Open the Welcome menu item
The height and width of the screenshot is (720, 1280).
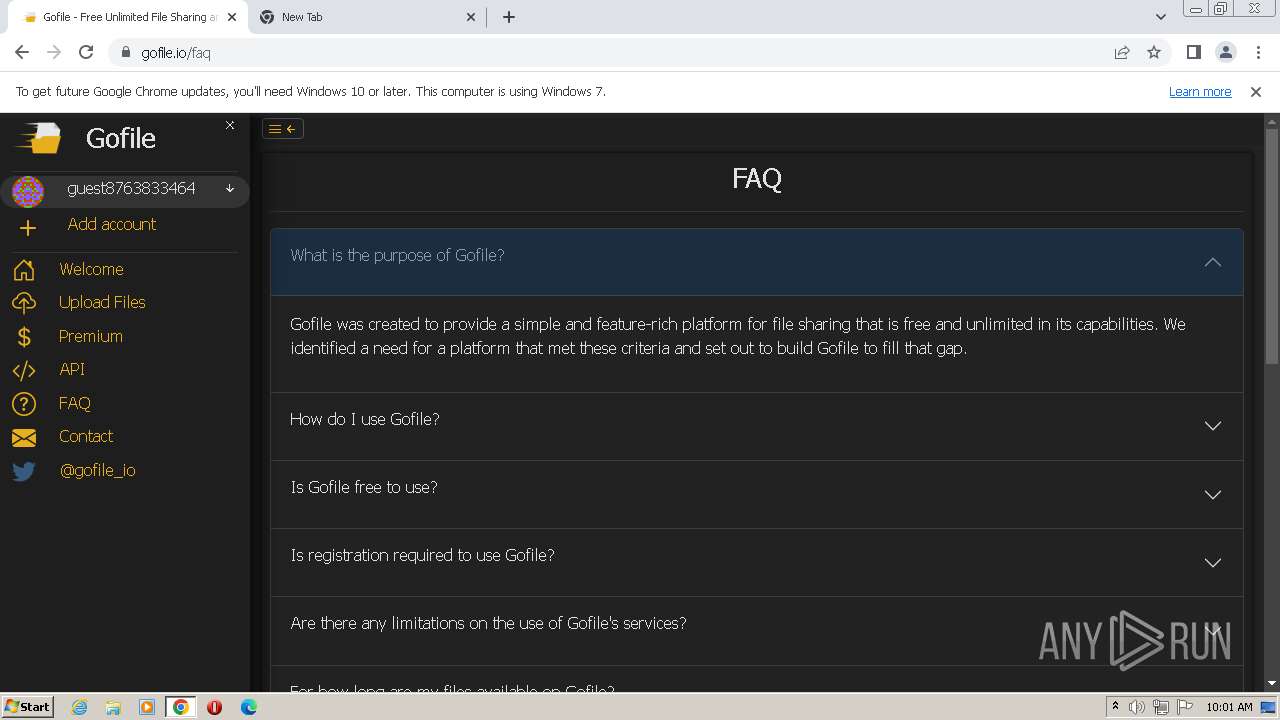coord(91,269)
